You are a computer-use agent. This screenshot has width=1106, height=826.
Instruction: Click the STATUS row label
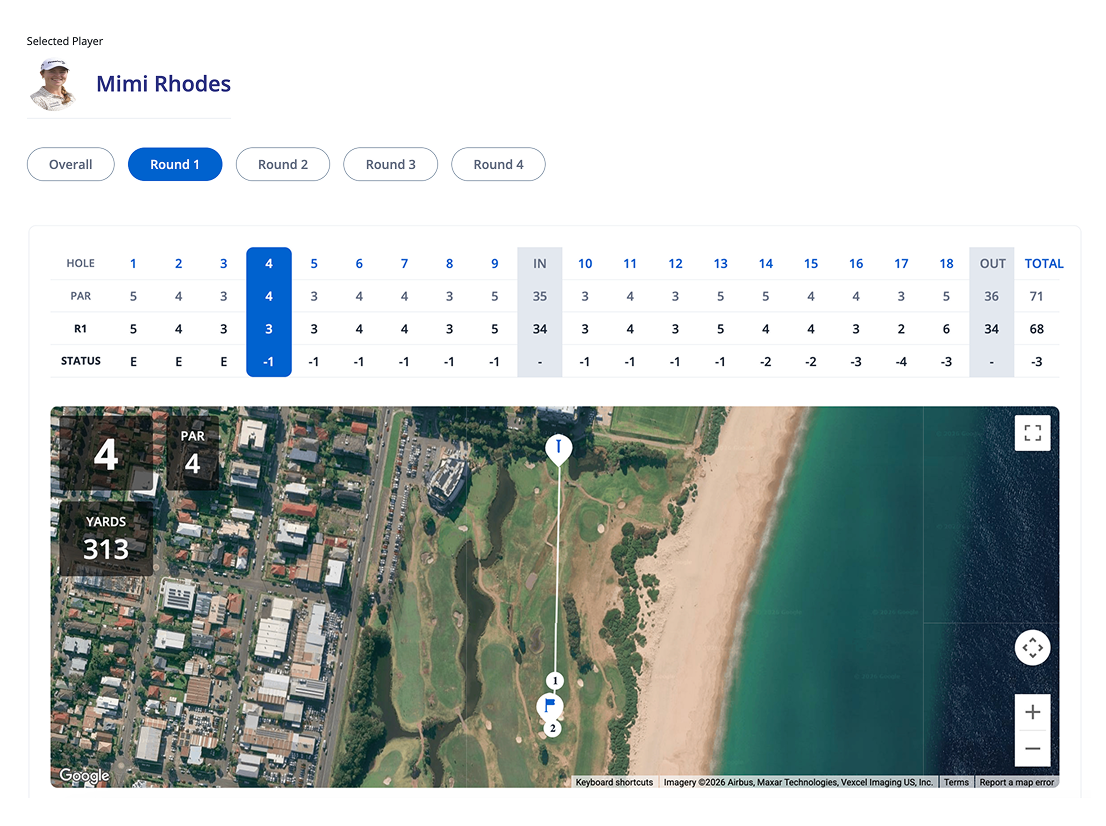coord(80,361)
